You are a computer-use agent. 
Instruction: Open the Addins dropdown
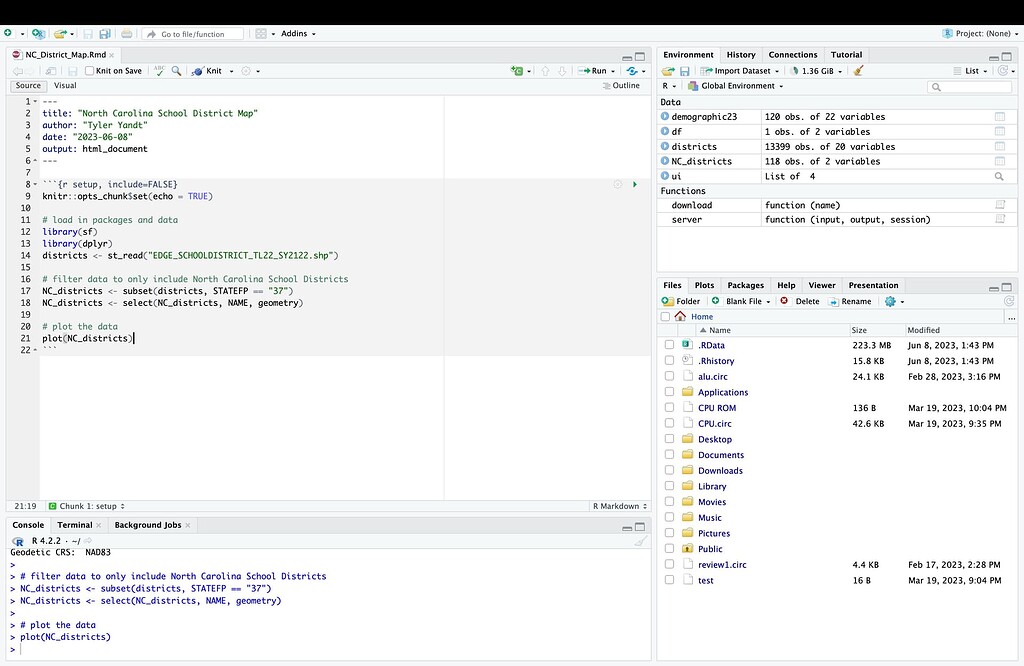pyautogui.click(x=298, y=33)
